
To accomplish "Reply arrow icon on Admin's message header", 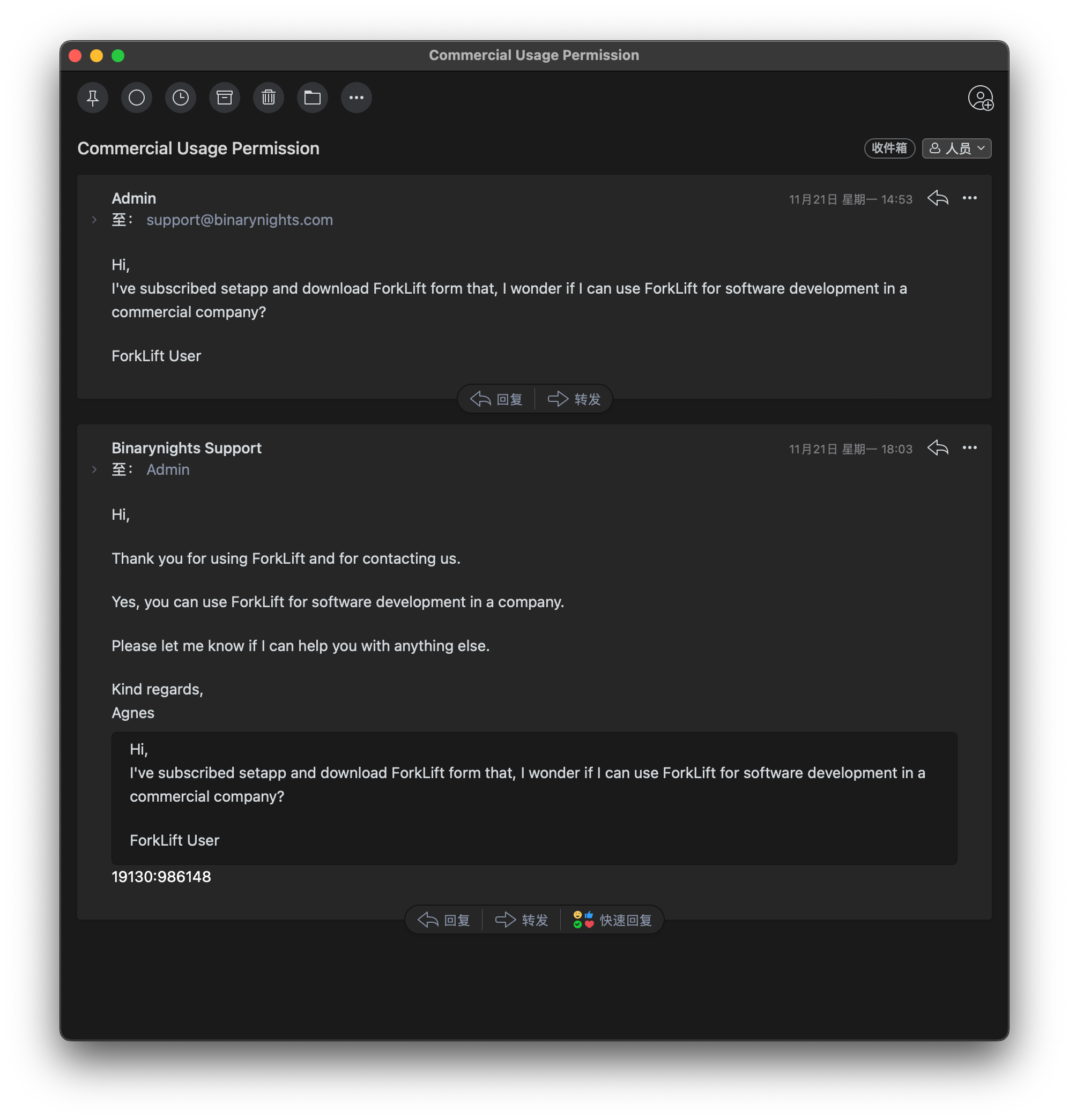I will (937, 198).
